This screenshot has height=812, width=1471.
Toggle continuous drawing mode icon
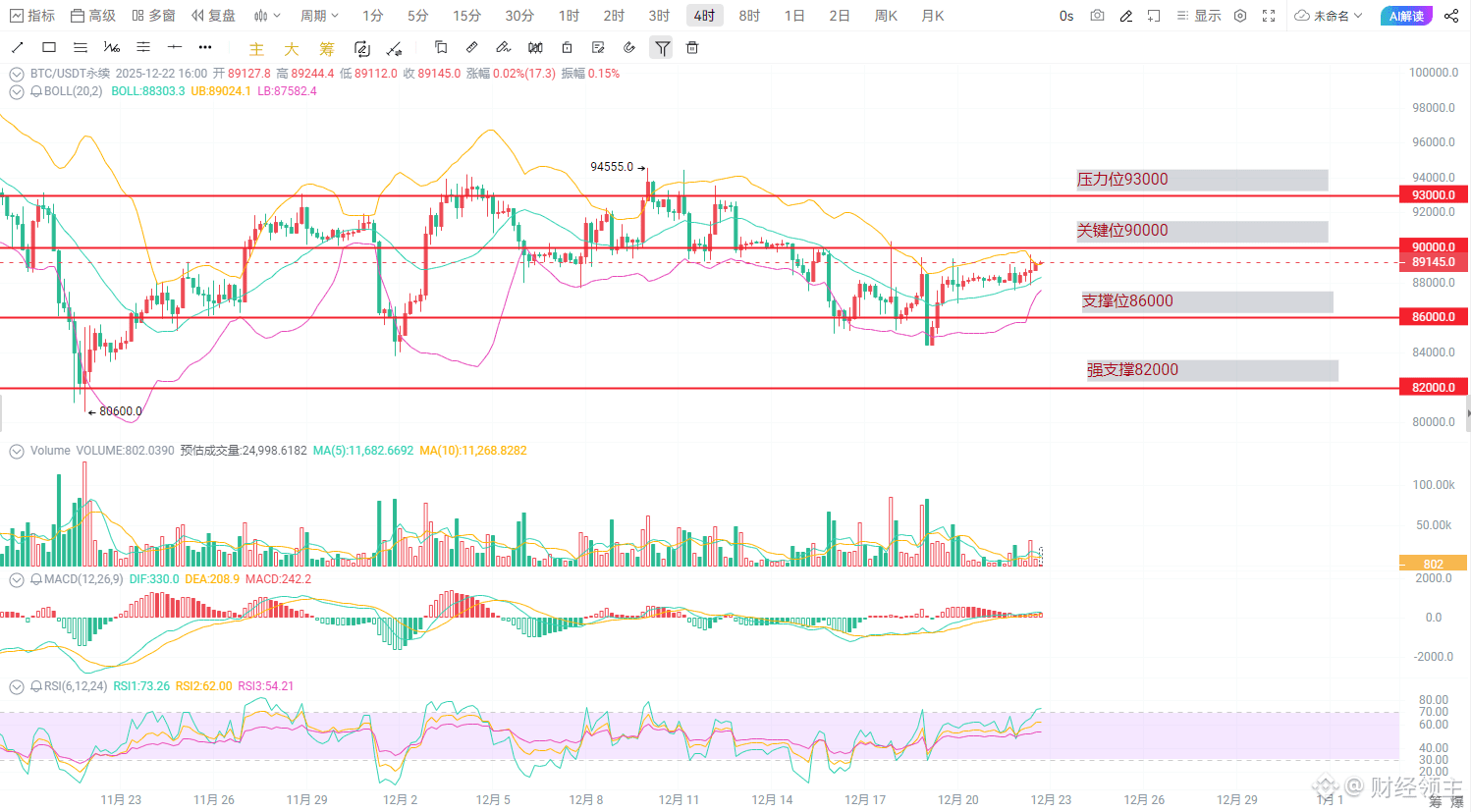click(x=361, y=48)
